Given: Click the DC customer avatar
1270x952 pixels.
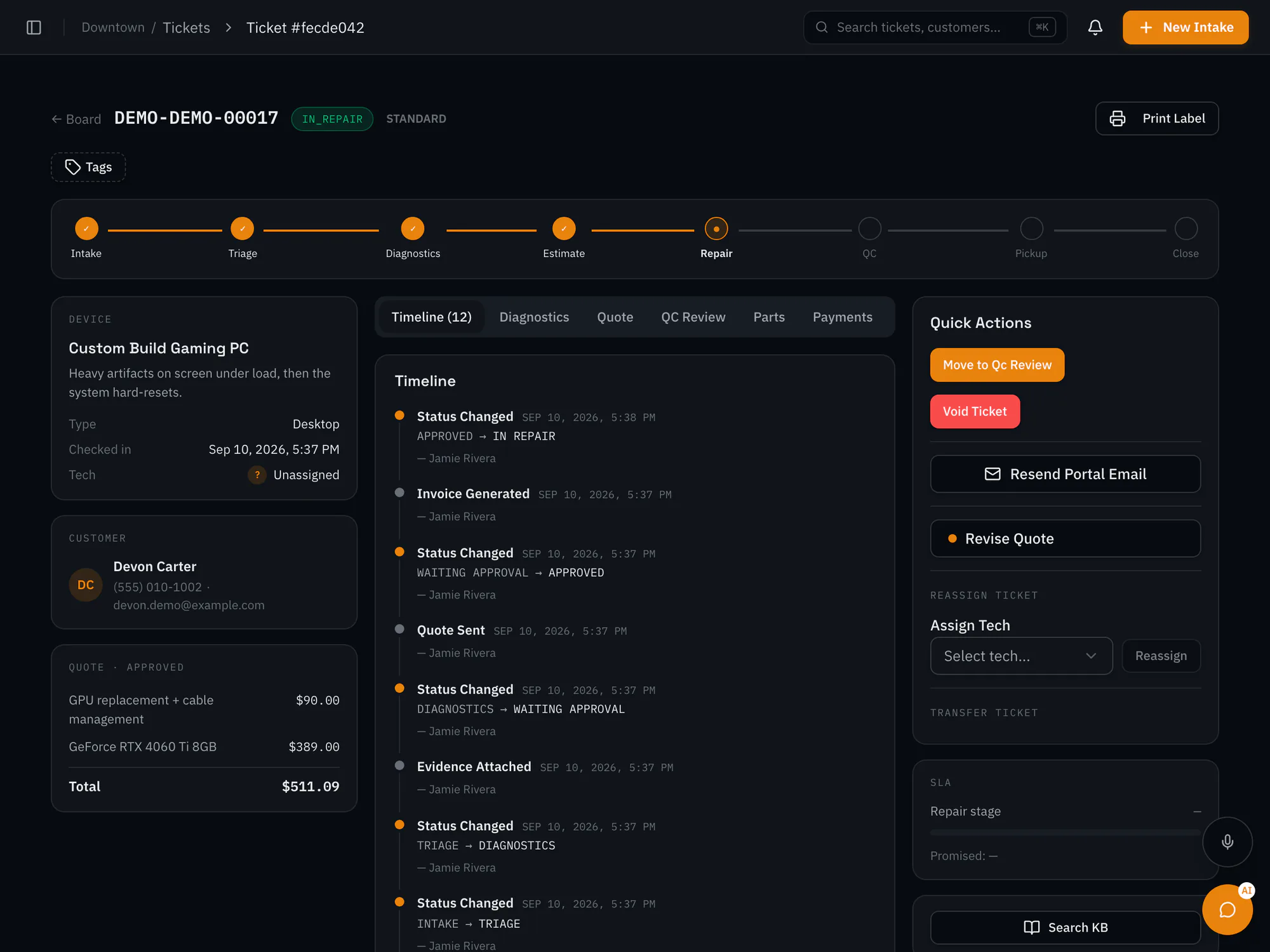Looking at the screenshot, I should (x=86, y=585).
